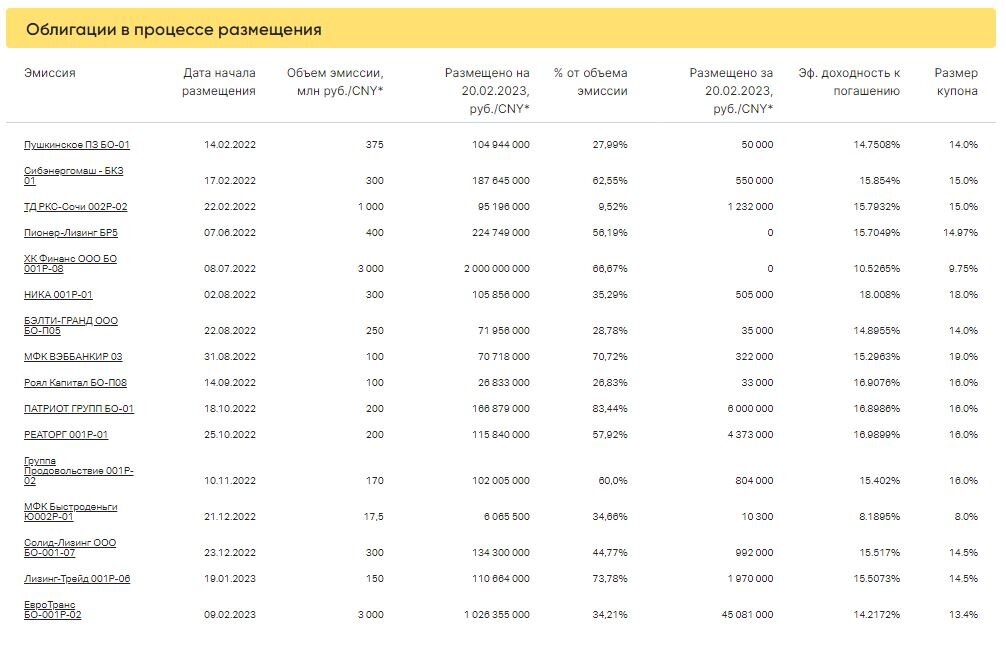Open МФК ВЭББАНКИР 03 issue
Image resolution: width=1006 pixels, height=648 pixels.
tap(73, 357)
